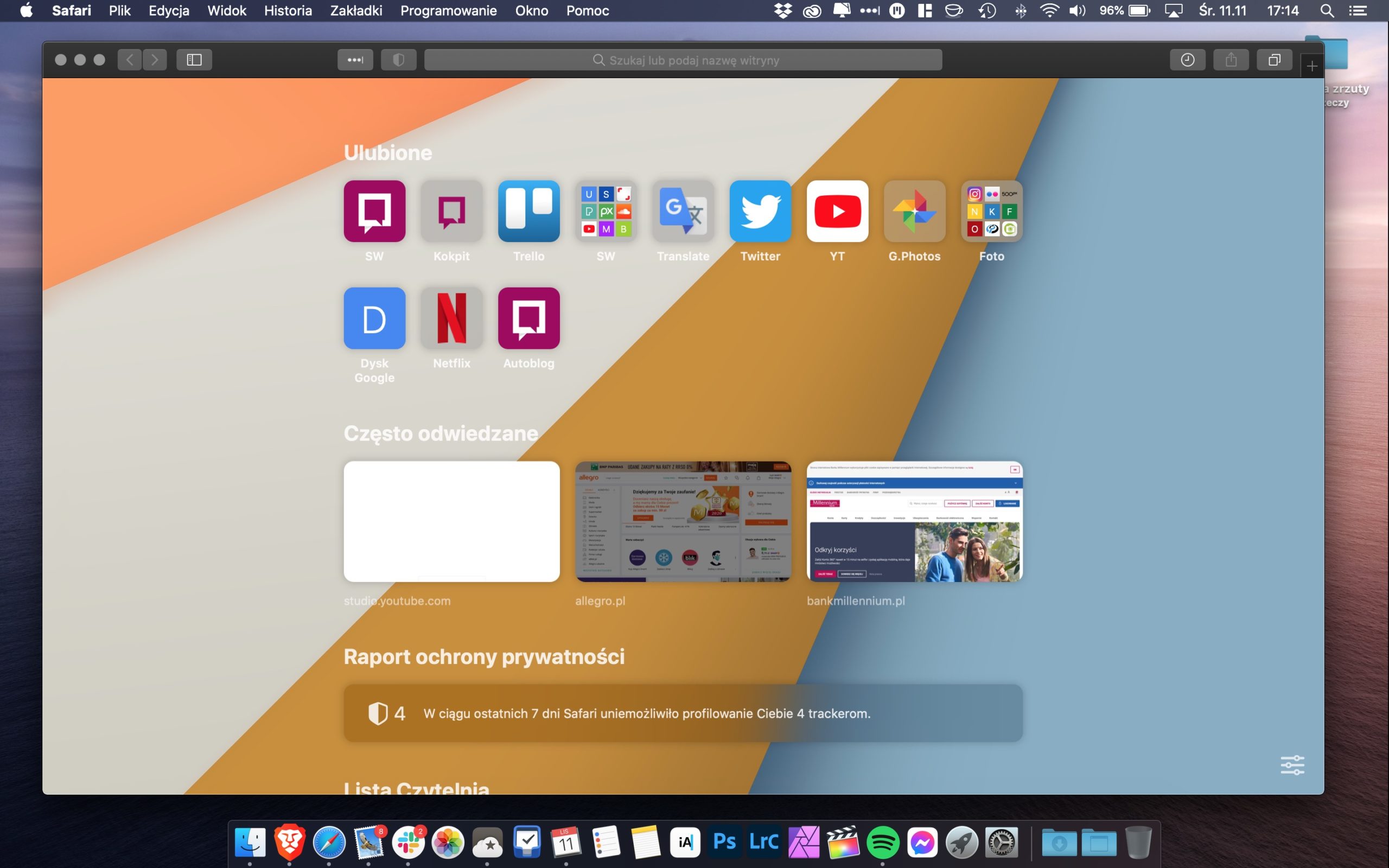This screenshot has width=1389, height=868.
Task: Show the tab overview
Action: (1274, 60)
